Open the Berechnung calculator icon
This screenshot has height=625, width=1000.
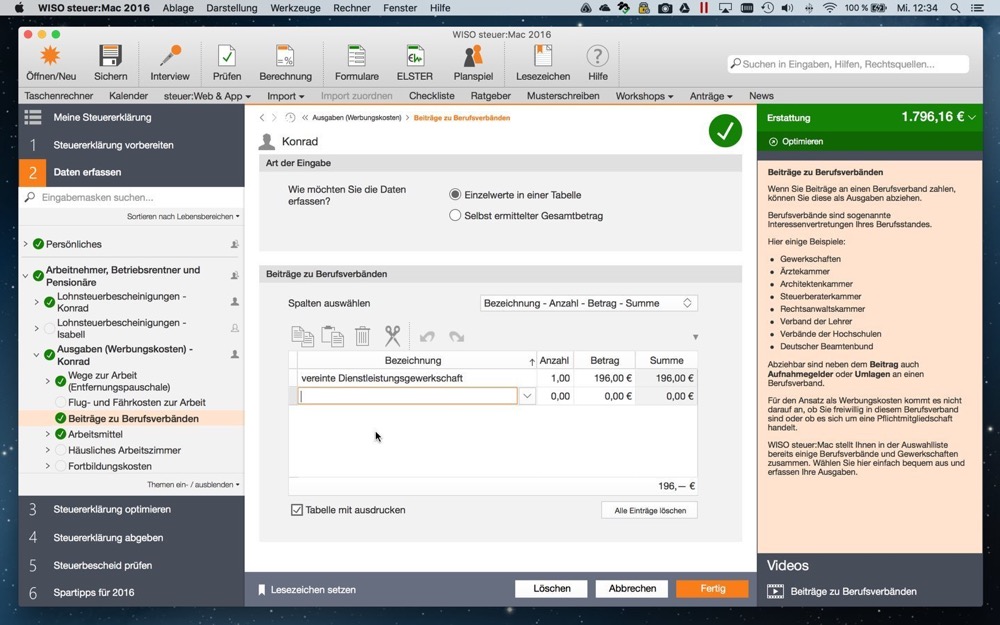pos(285,57)
